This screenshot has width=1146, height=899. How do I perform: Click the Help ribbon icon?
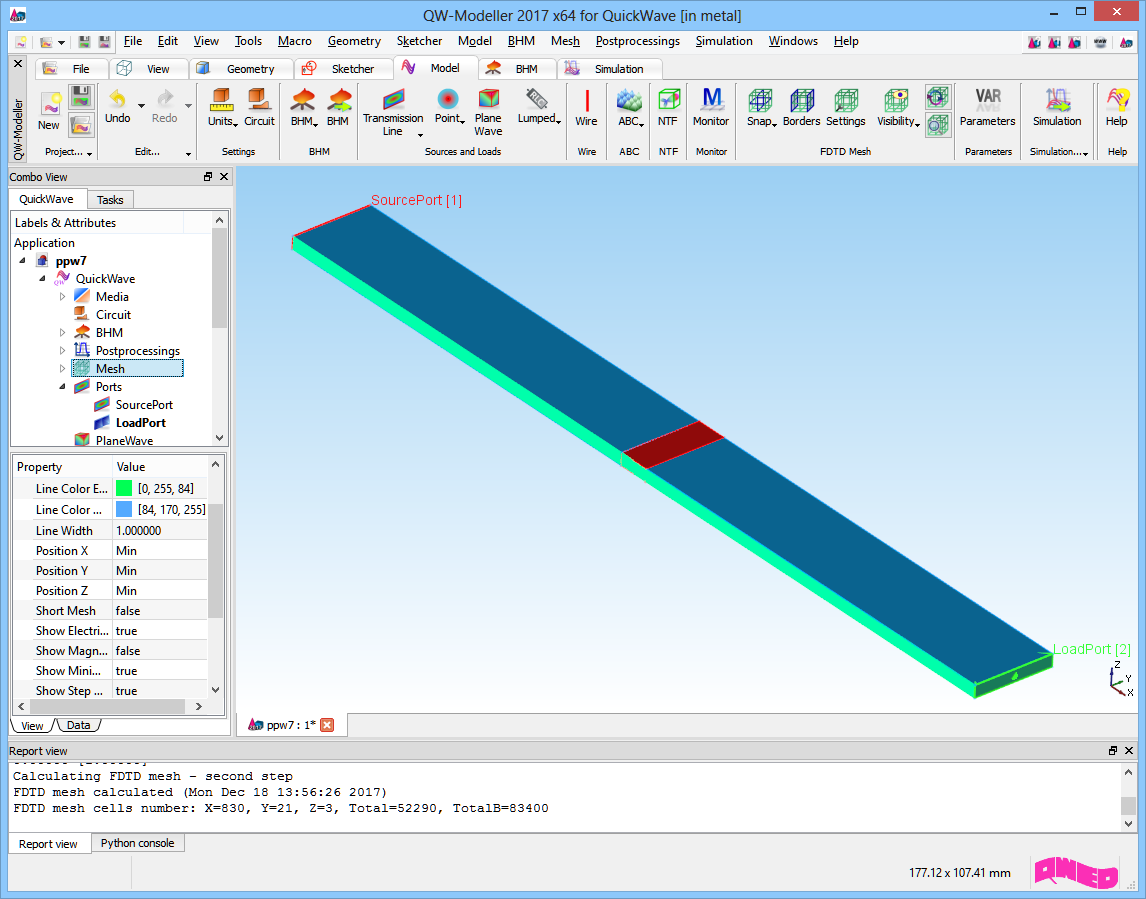click(1117, 99)
